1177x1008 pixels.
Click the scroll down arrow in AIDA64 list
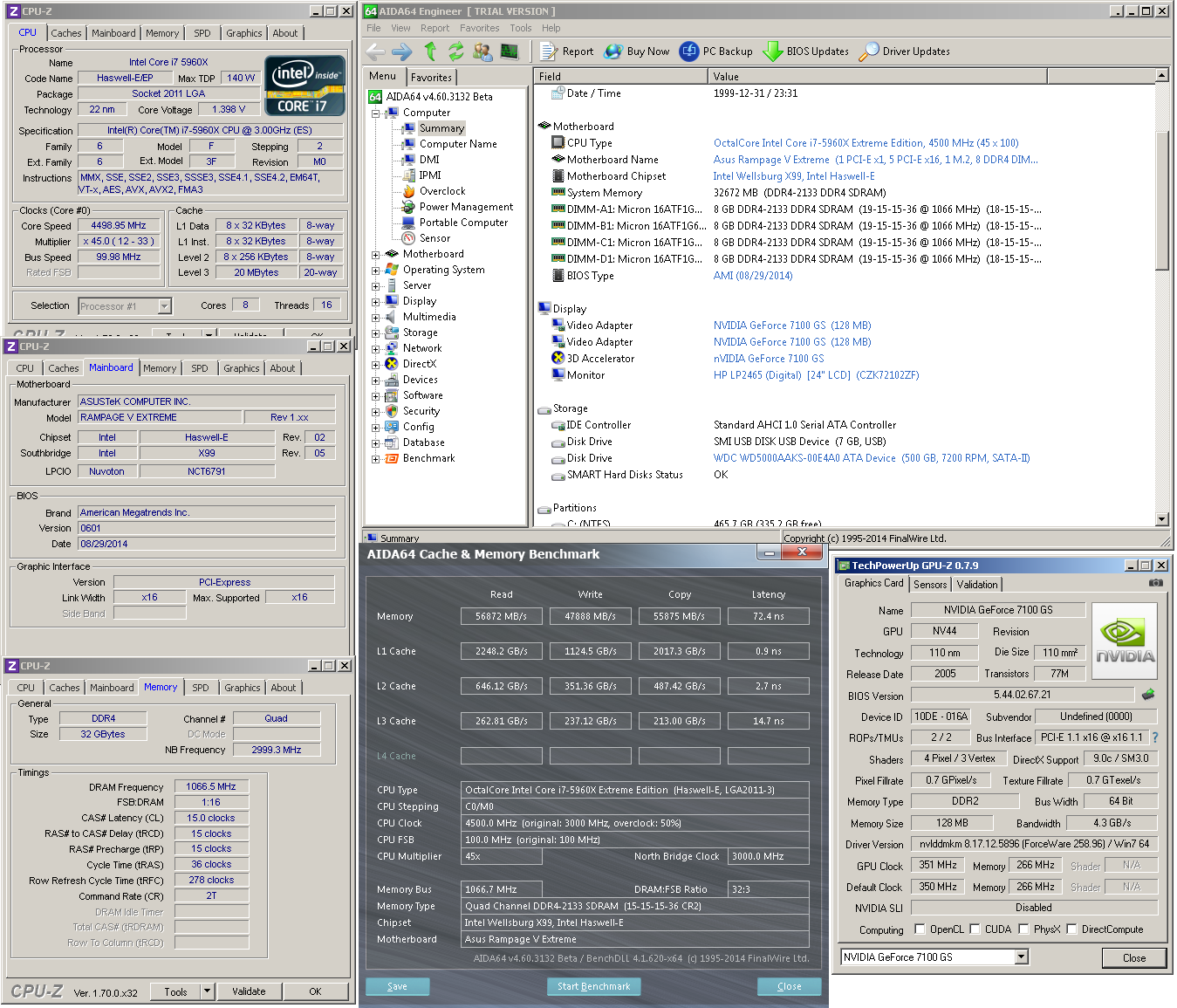[1161, 519]
